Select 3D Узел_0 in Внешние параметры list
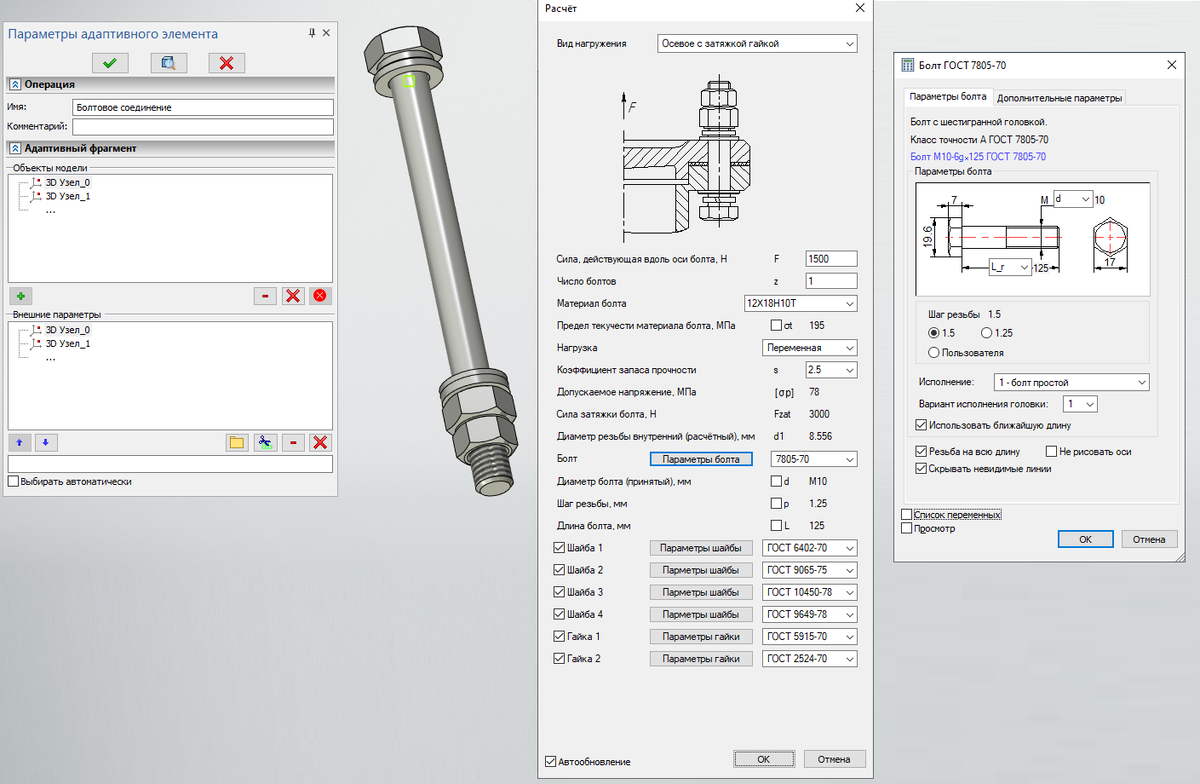The width and height of the screenshot is (1200, 784). pos(68,330)
